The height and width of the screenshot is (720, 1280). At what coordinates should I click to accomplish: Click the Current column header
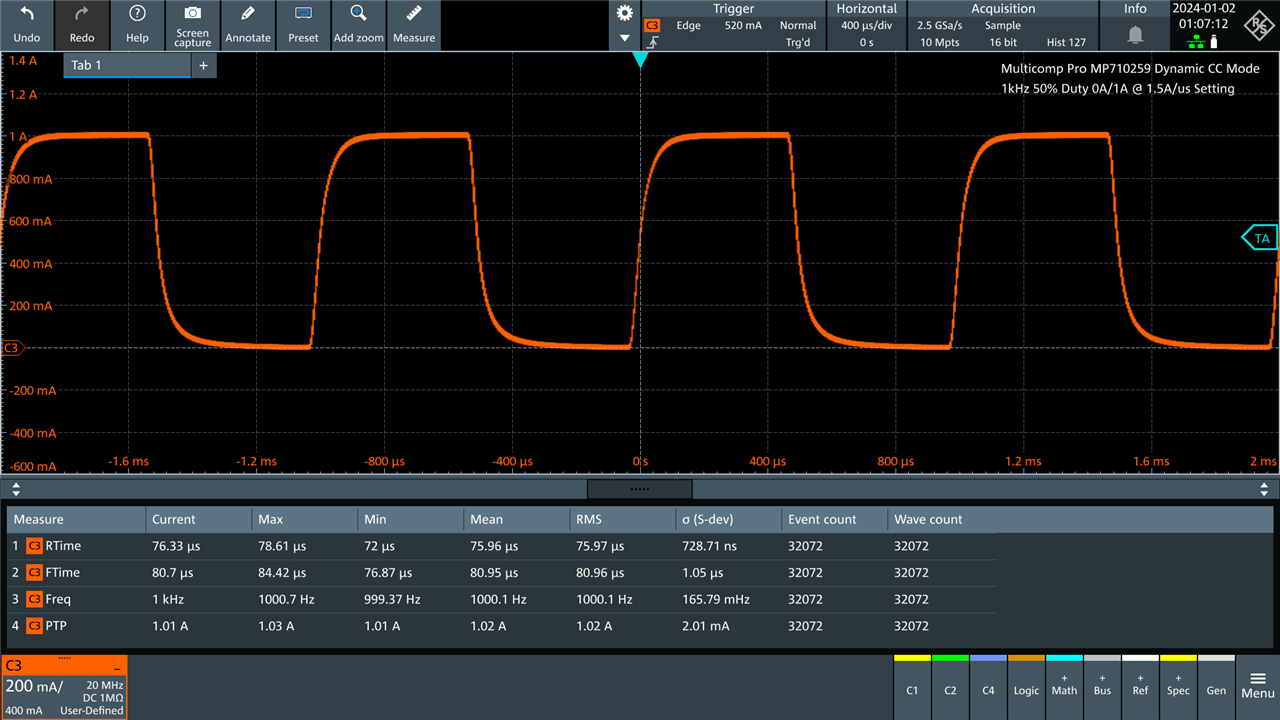[x=198, y=519]
